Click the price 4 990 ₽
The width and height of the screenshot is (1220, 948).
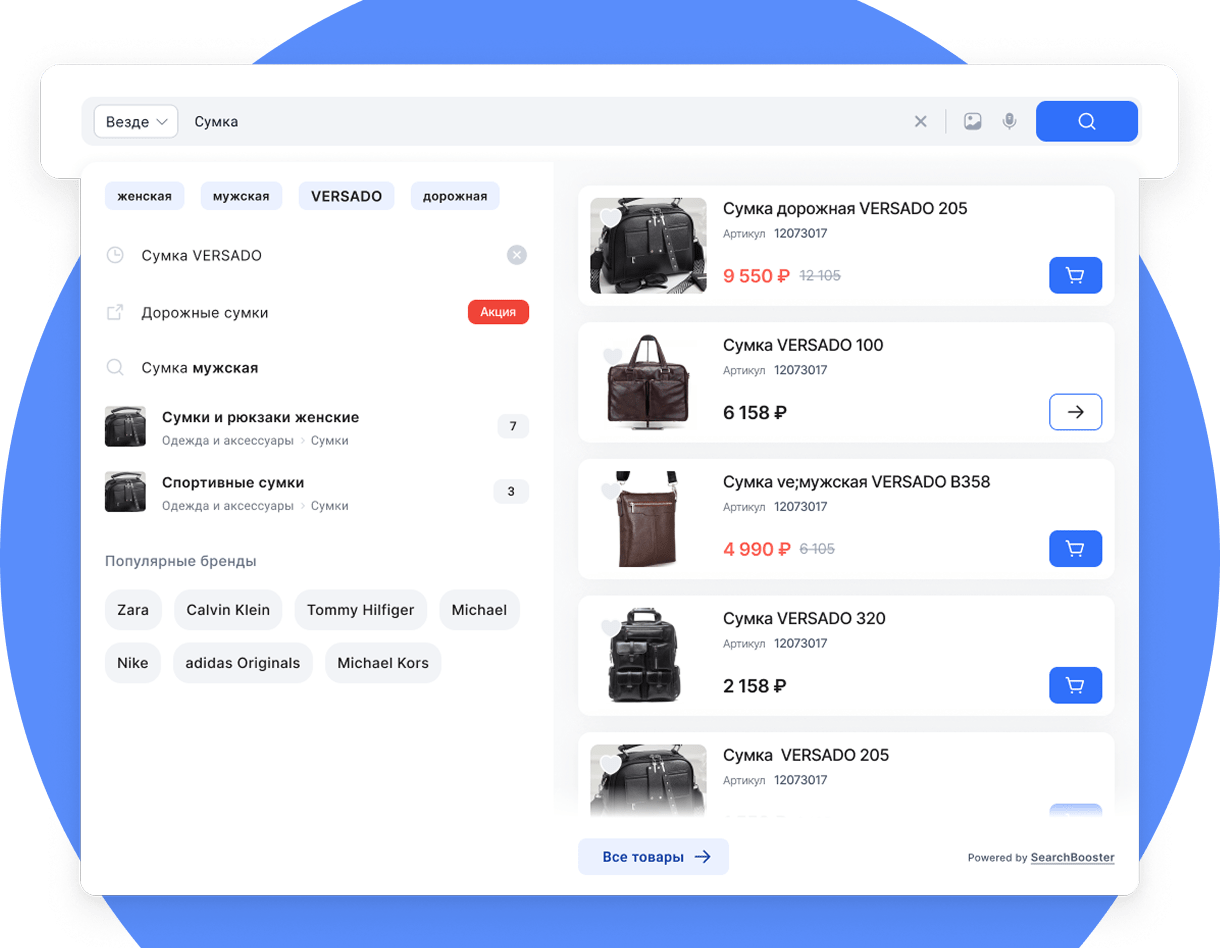point(757,549)
